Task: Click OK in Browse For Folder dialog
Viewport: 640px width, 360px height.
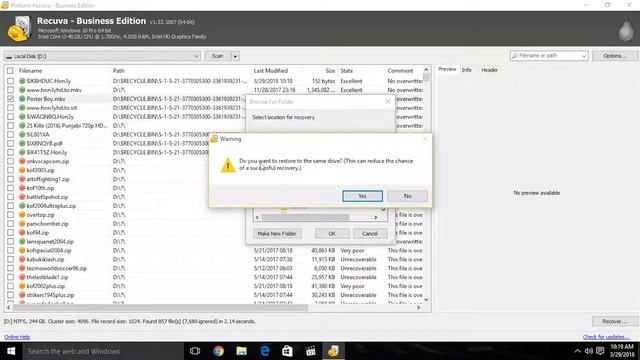Action: point(332,233)
